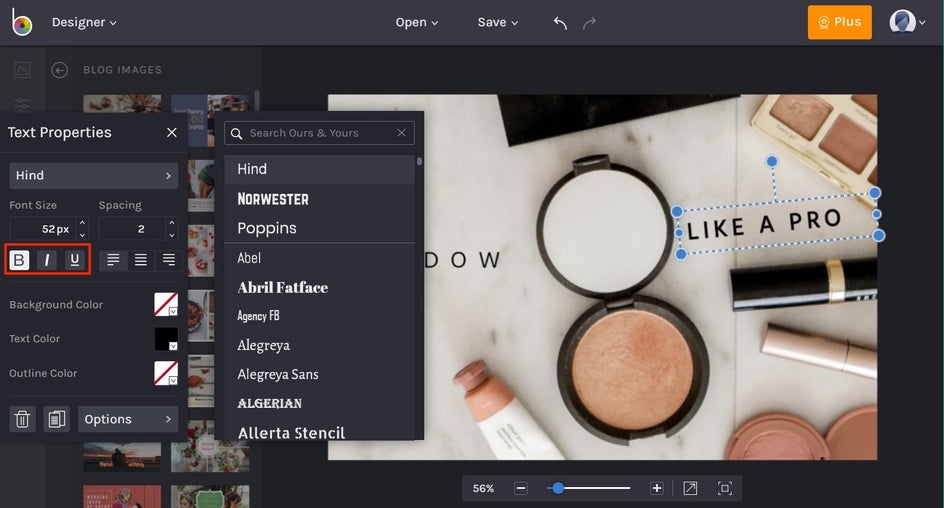Click the Font Size input field
Screen dimensions: 944x508
(43, 229)
